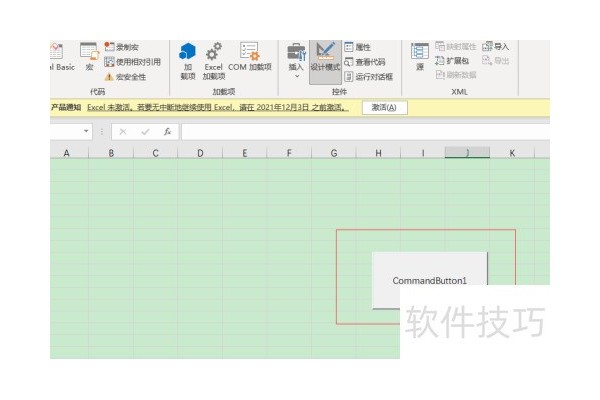Select column I header
The image size is (600, 400).
(x=423, y=153)
